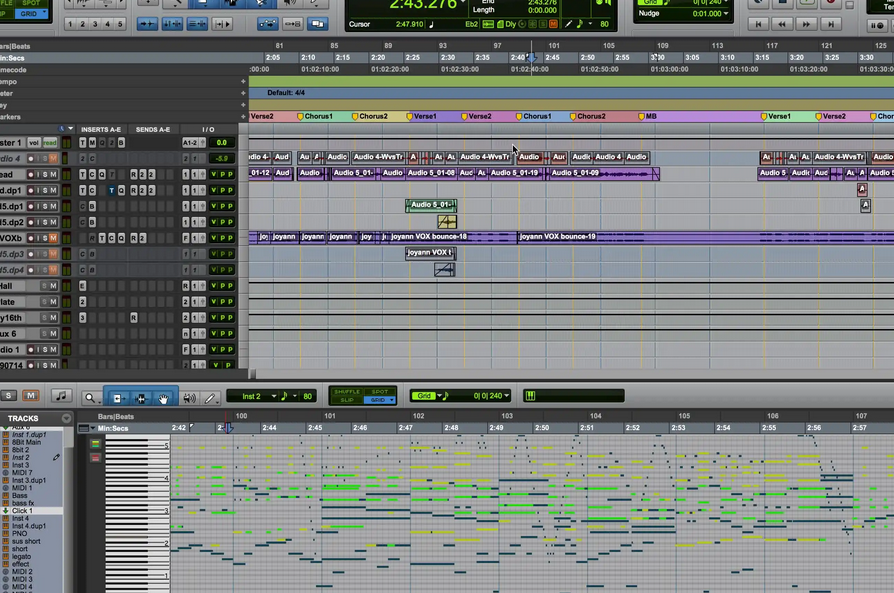Select Scrubber speaker tool in MIDI editor
894x593 pixels.
[x=189, y=397]
